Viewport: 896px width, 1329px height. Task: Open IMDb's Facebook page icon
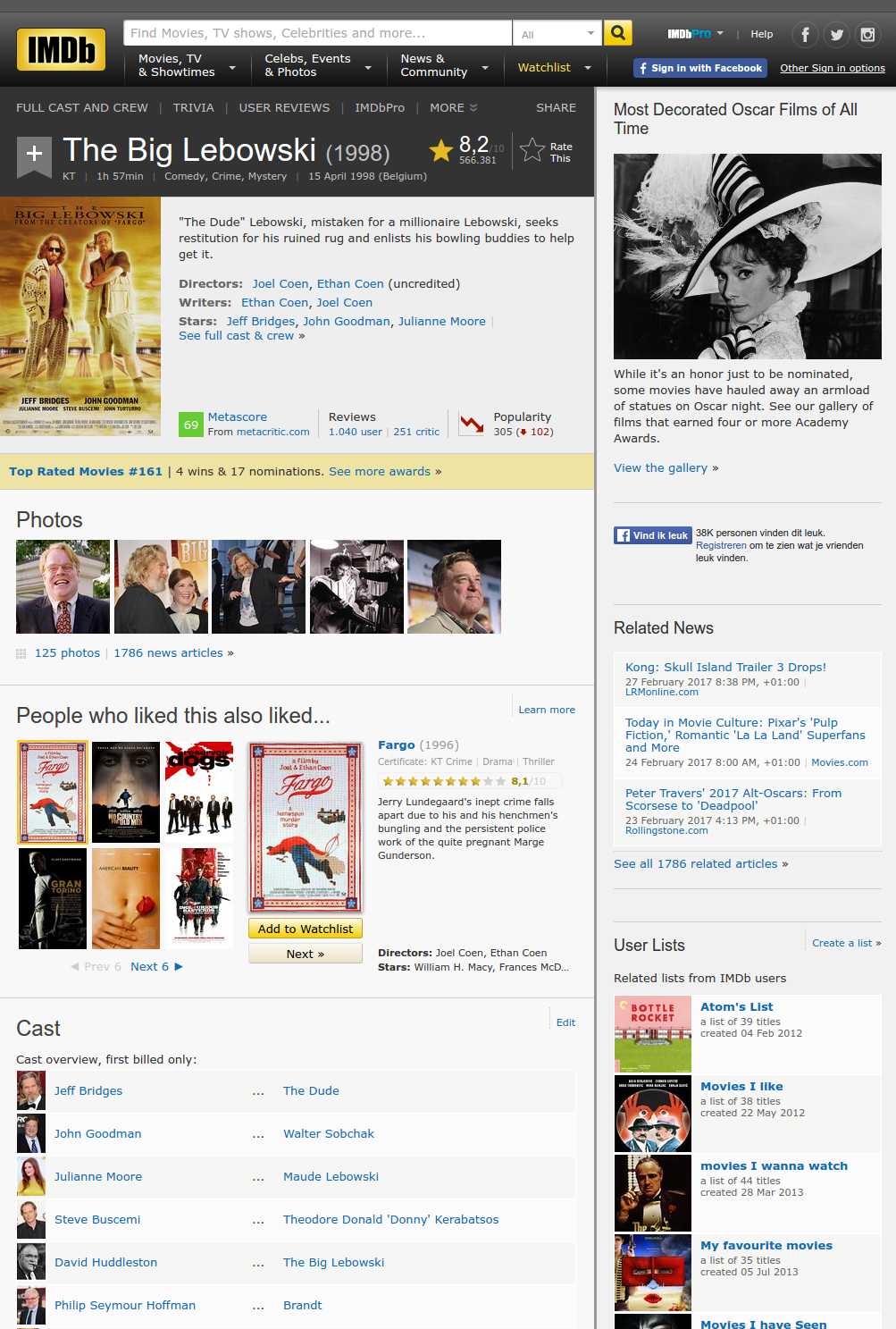(x=805, y=35)
